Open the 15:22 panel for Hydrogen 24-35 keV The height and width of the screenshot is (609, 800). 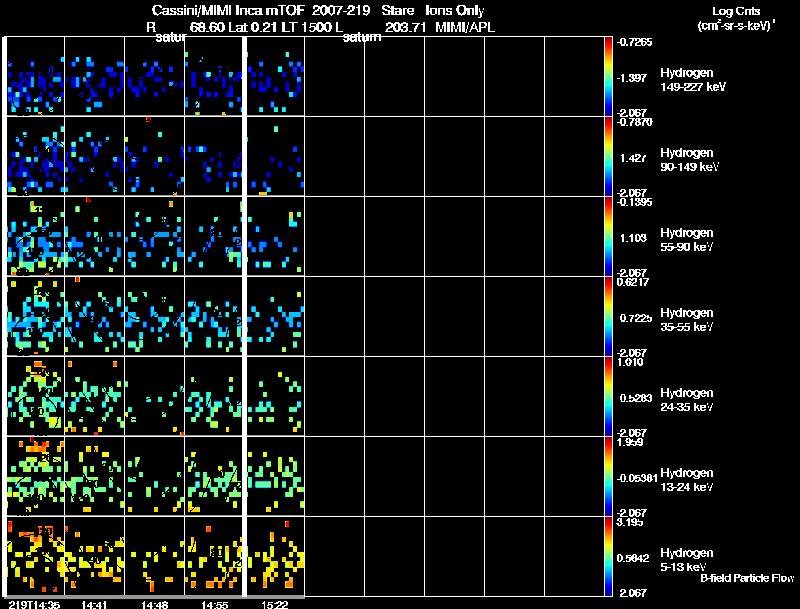click(276, 396)
